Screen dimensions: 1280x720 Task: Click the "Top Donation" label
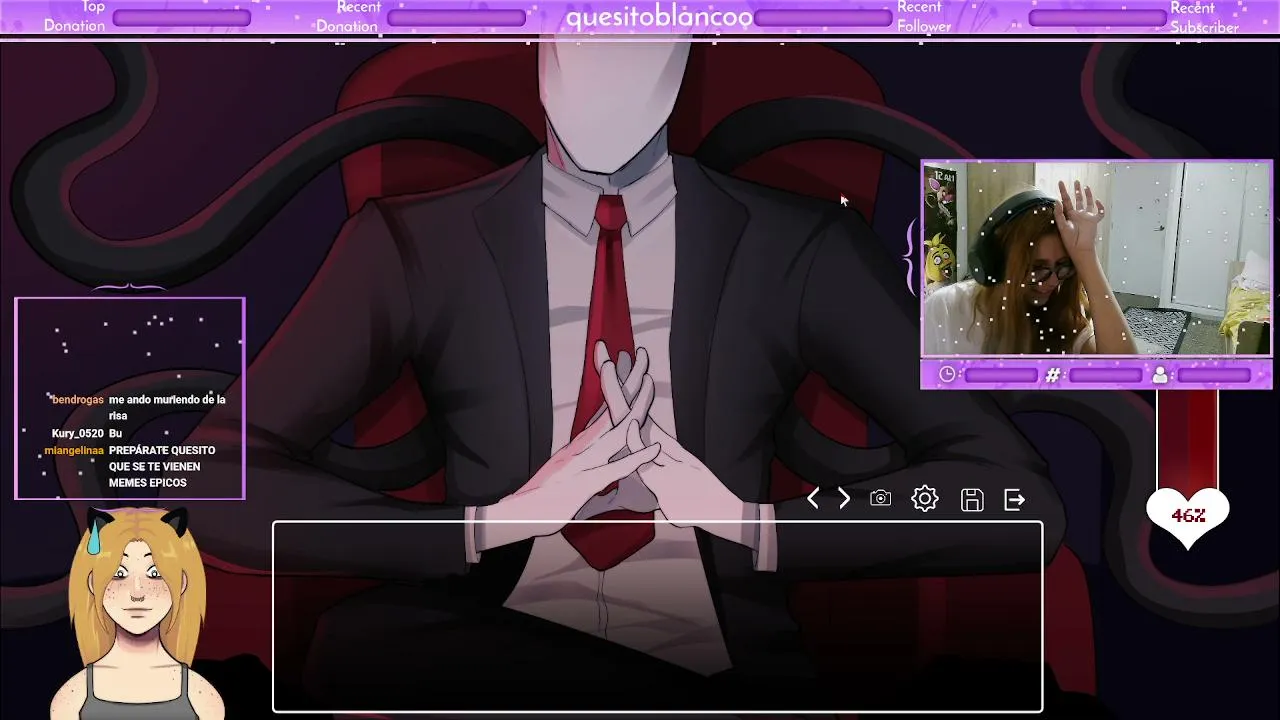[75, 16]
